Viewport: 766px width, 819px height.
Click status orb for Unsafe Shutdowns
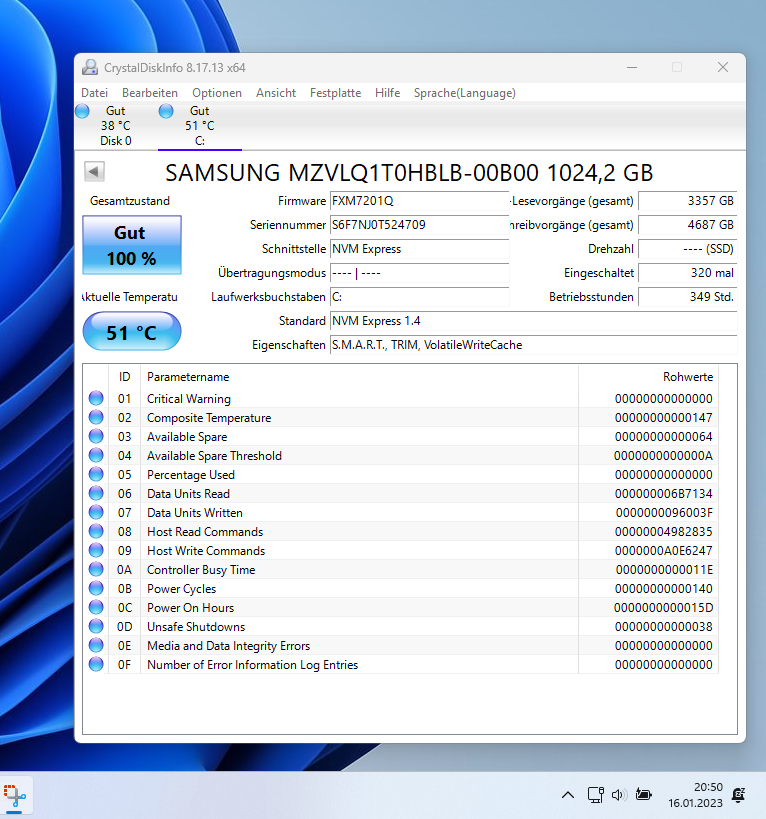[x=96, y=626]
